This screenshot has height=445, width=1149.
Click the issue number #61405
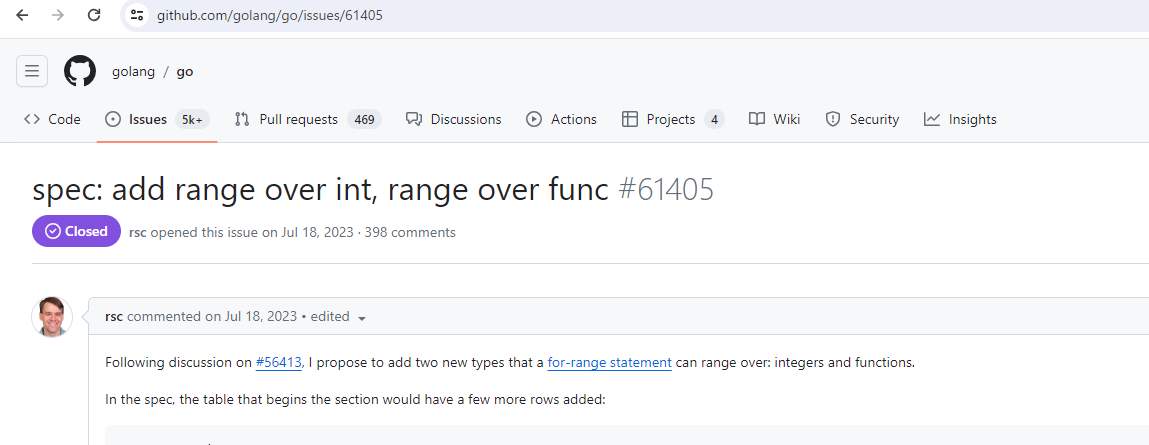tap(665, 190)
